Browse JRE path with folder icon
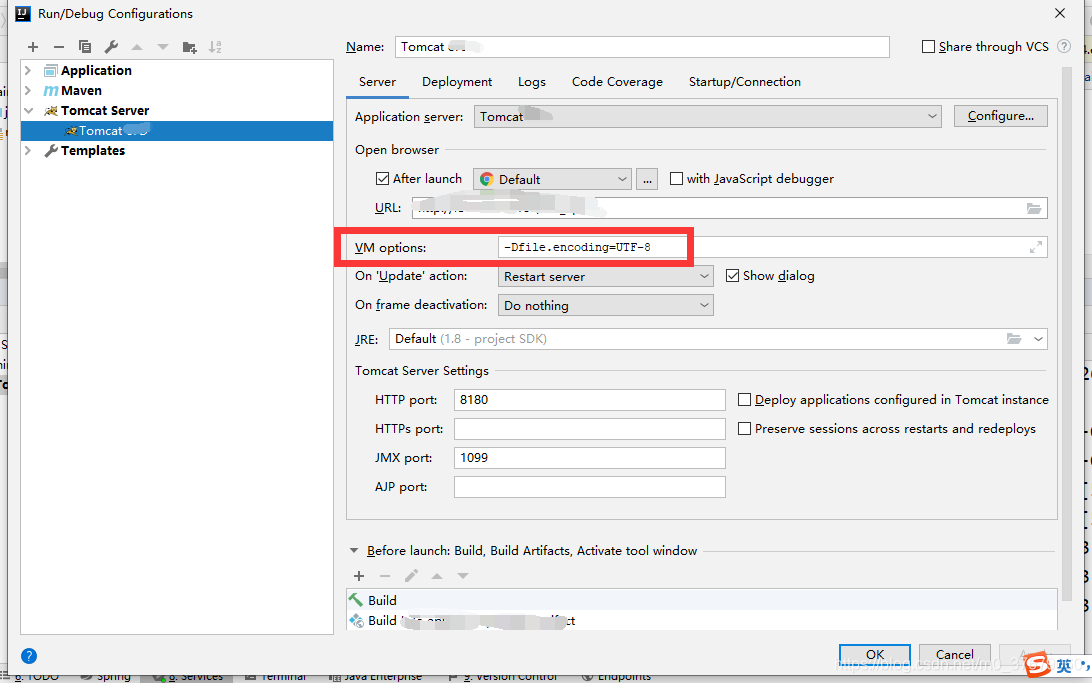Viewport: 1092px width, 683px height. click(1013, 339)
